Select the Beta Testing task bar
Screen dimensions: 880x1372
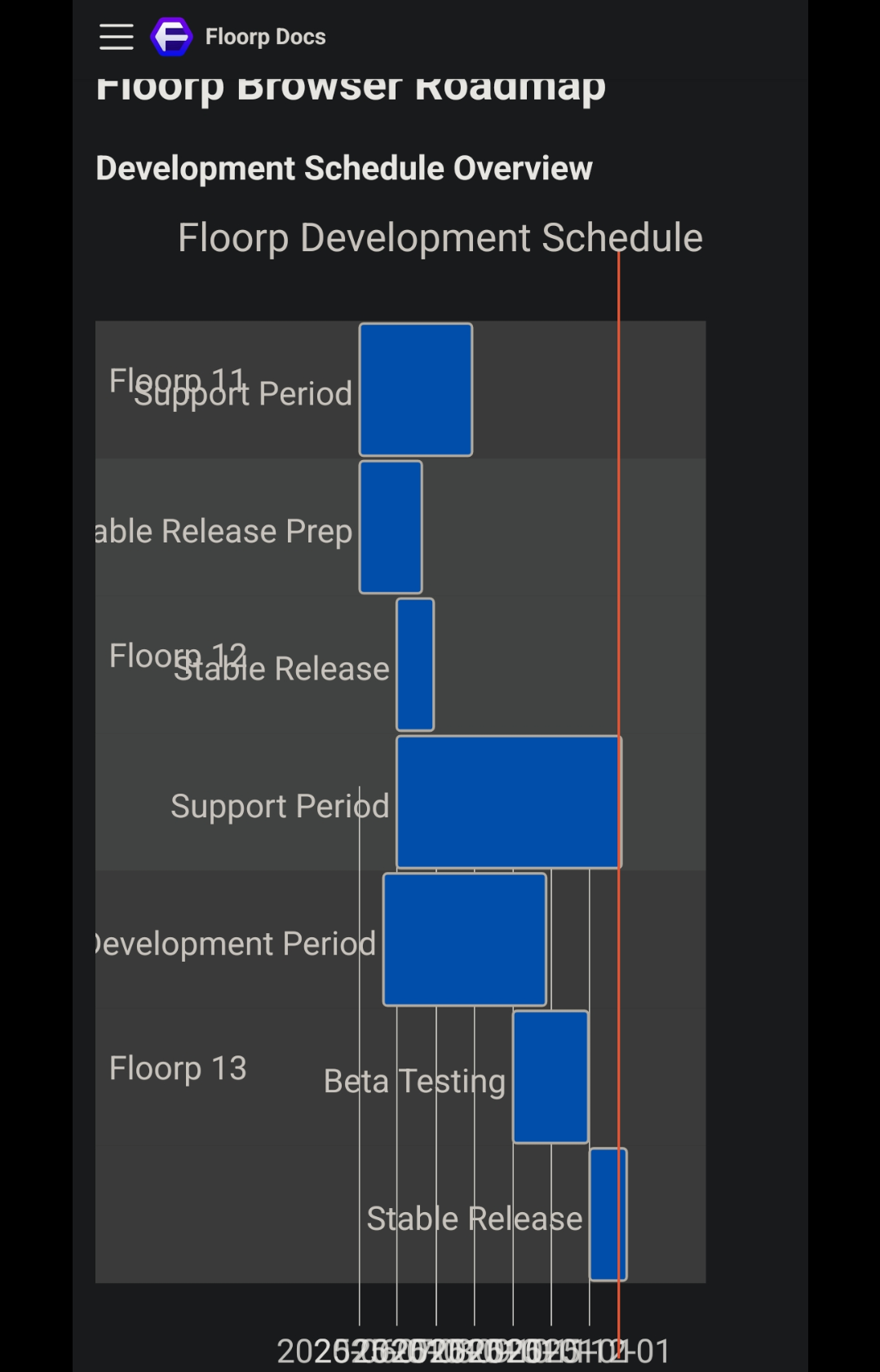coord(551,1077)
